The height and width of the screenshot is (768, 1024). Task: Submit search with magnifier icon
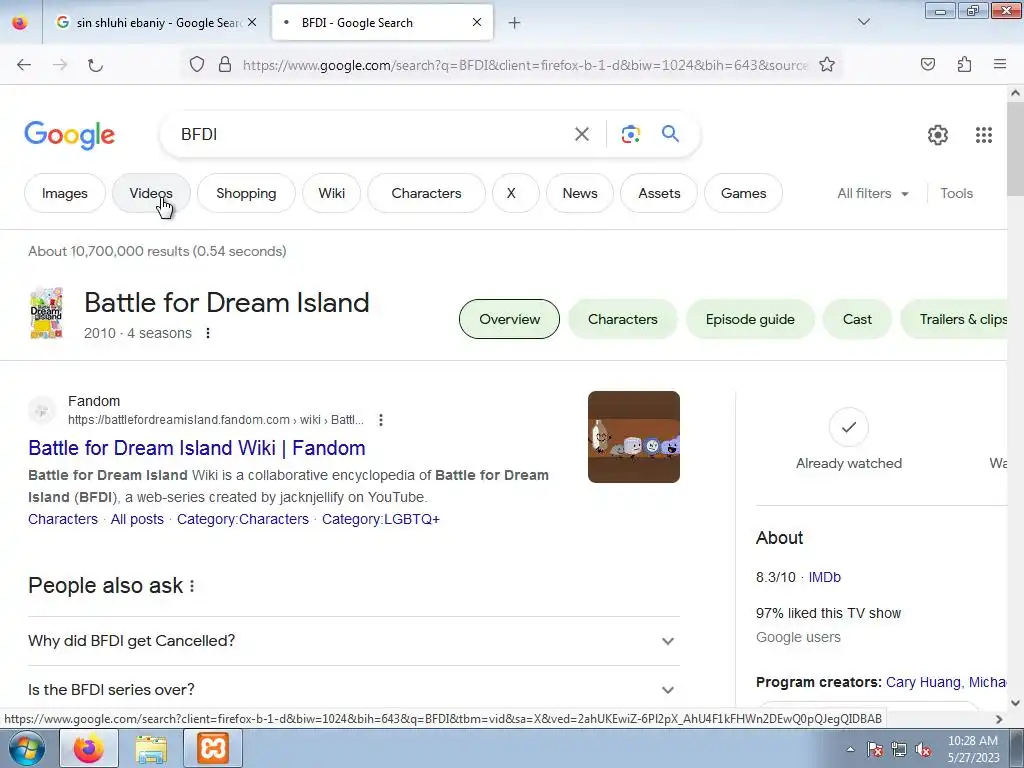click(670, 134)
